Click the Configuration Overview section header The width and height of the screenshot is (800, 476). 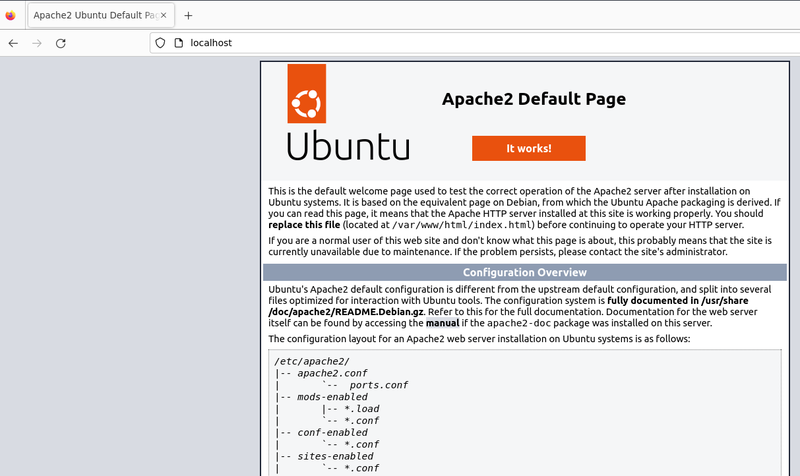coord(525,272)
